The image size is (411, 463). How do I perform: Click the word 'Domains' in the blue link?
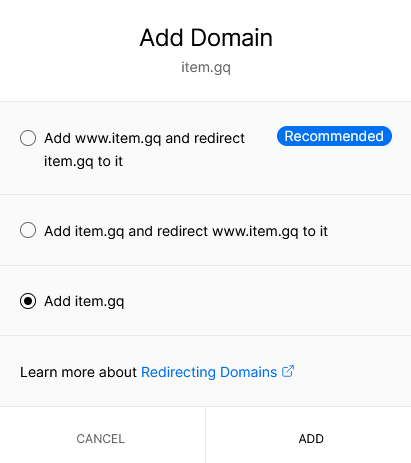point(249,372)
